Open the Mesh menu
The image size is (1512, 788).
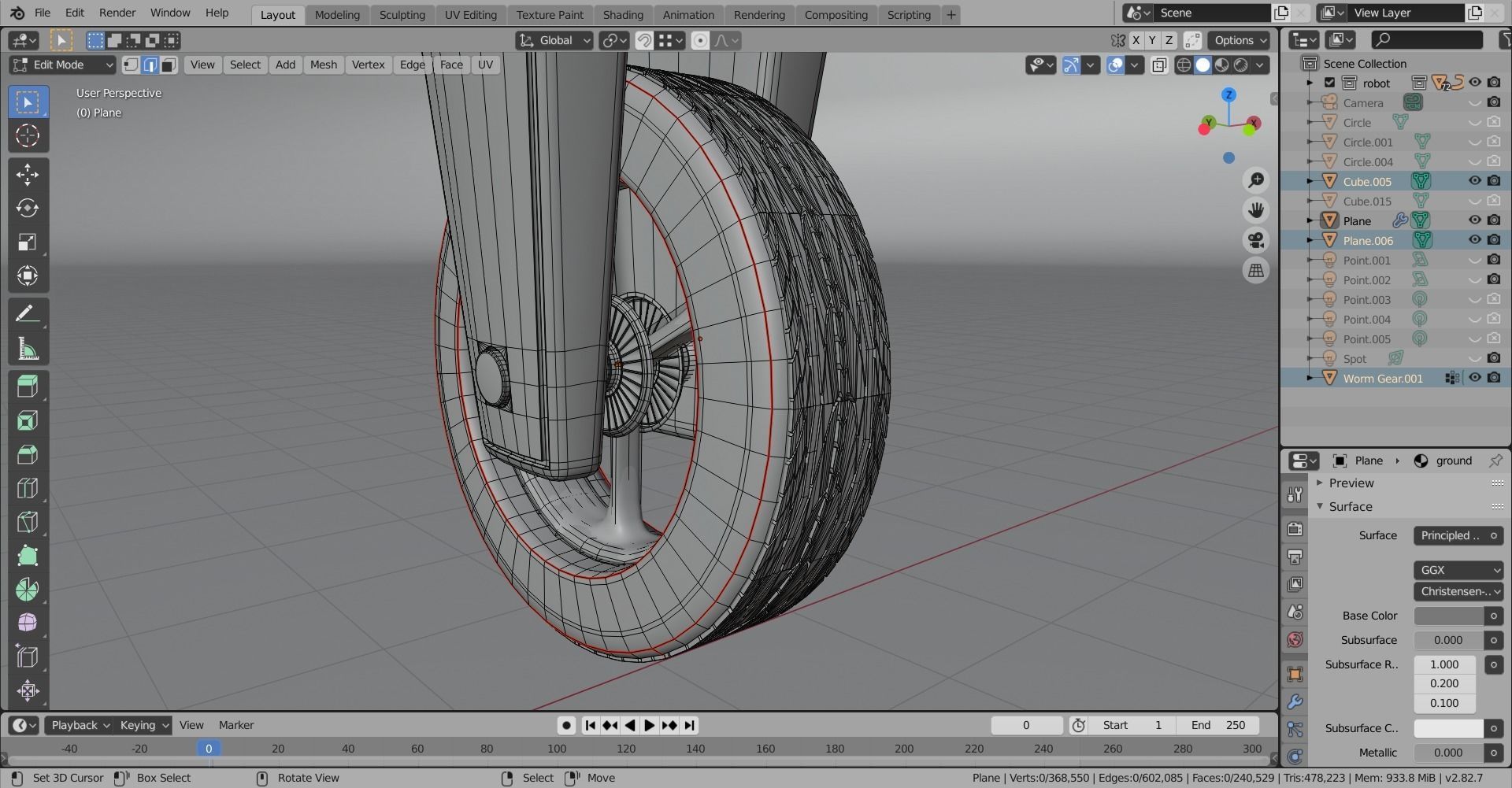pyautogui.click(x=323, y=65)
